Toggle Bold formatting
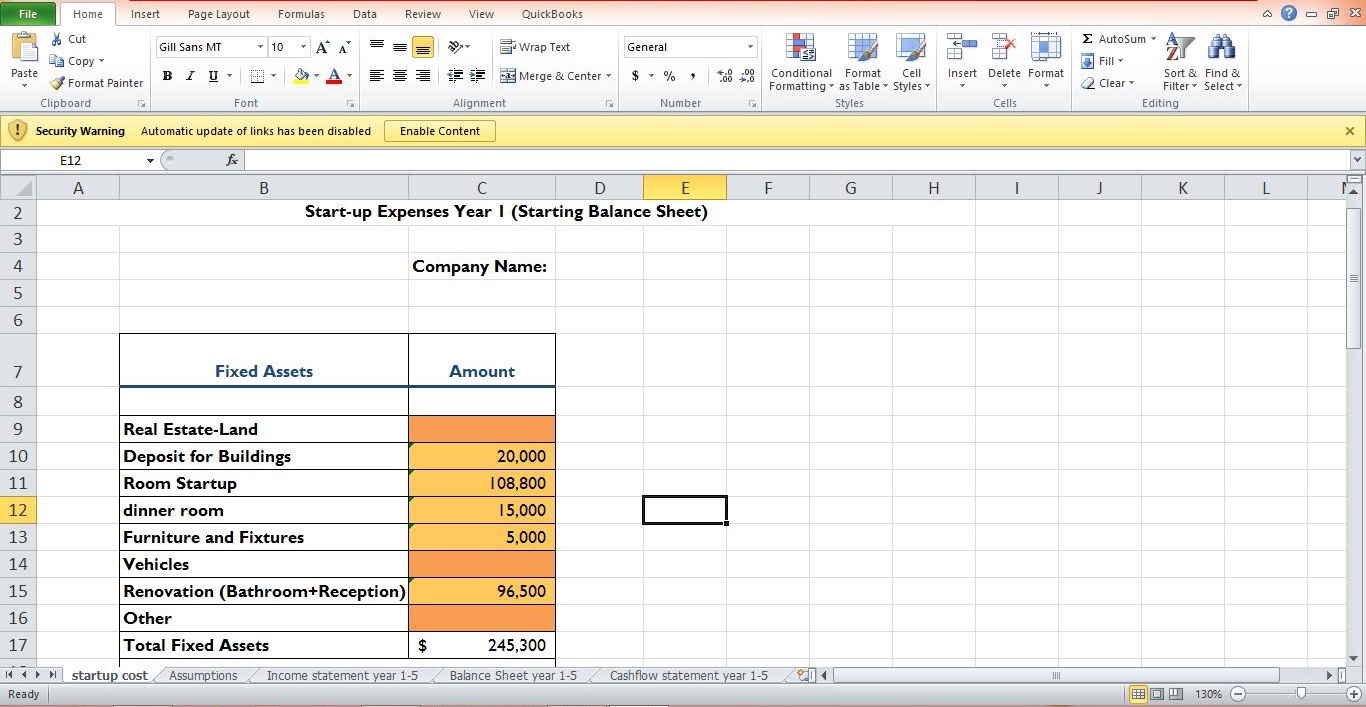1366x707 pixels. [x=167, y=76]
